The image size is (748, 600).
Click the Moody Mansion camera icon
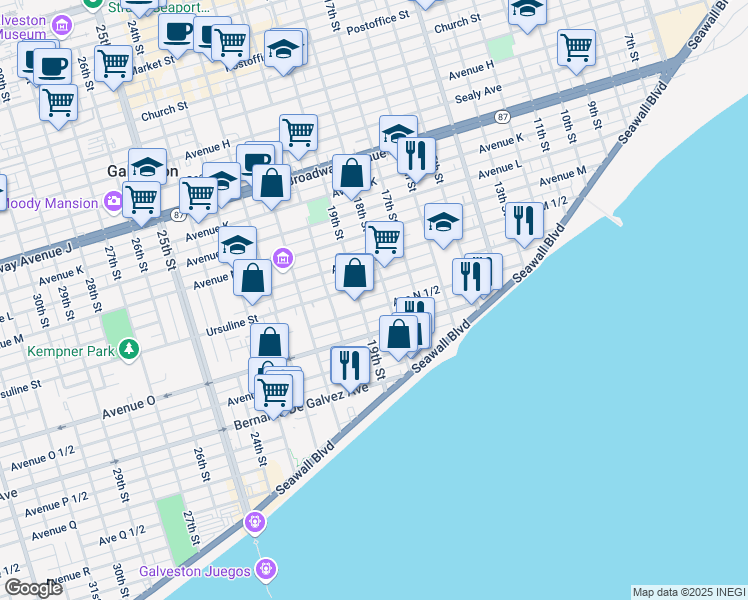tap(114, 201)
